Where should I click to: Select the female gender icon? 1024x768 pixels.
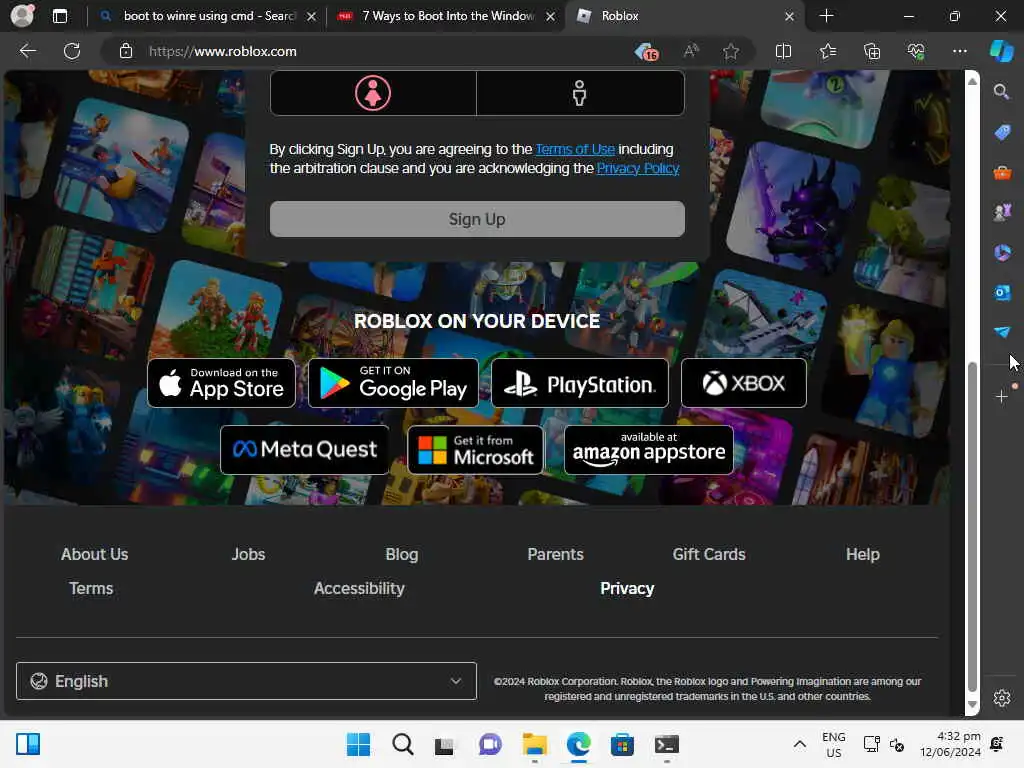(x=373, y=93)
